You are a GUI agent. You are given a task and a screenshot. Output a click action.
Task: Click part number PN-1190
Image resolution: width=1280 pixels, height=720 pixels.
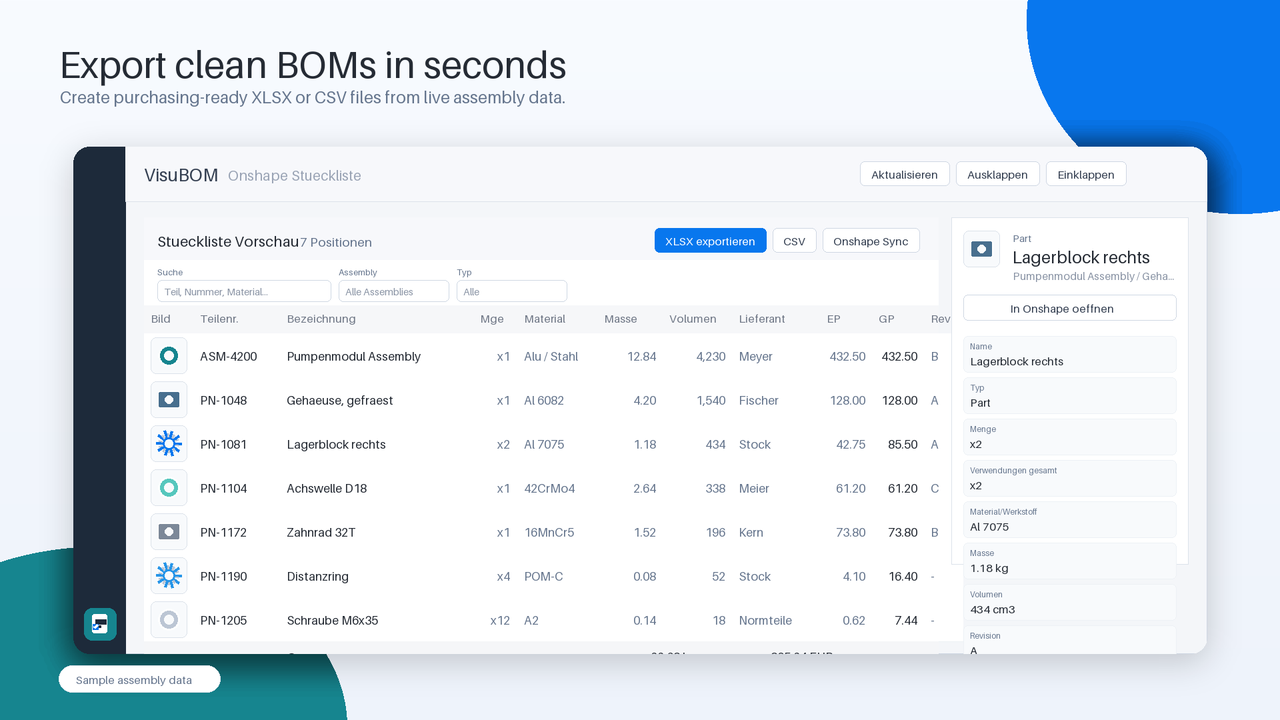coord(223,576)
